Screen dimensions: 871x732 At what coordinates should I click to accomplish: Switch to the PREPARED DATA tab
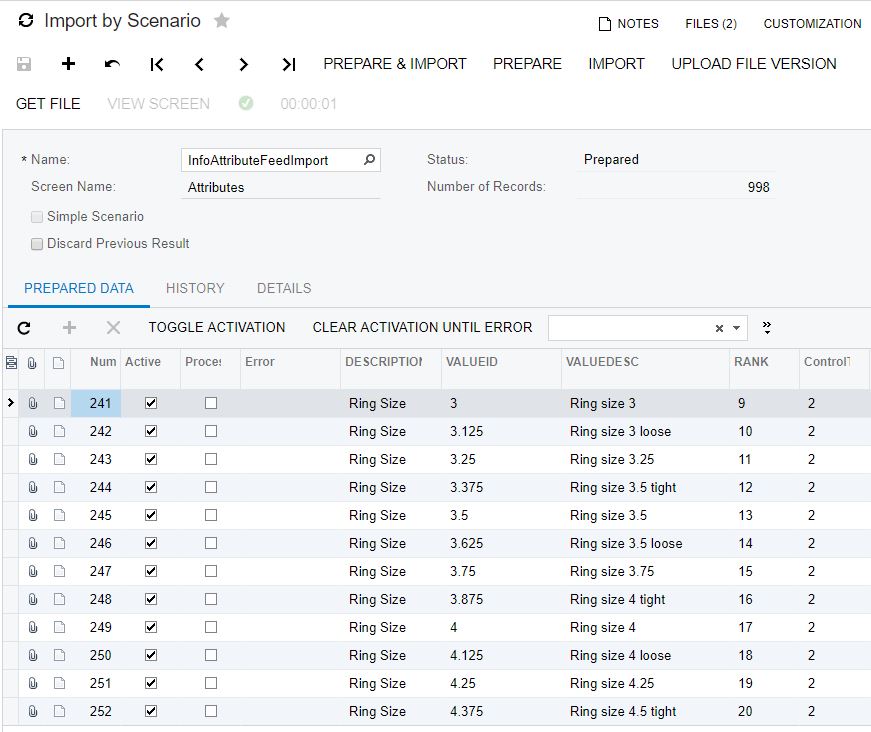[79, 288]
